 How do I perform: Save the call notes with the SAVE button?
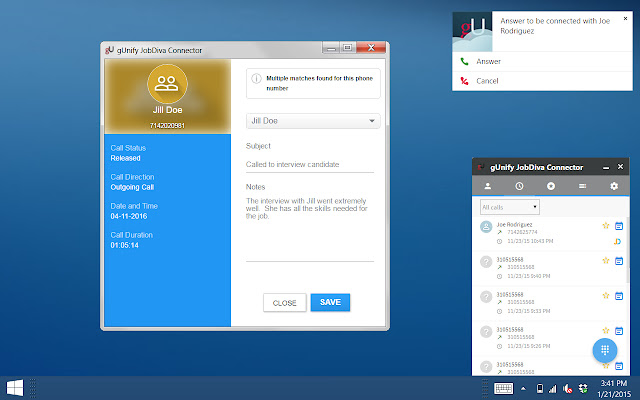[330, 302]
